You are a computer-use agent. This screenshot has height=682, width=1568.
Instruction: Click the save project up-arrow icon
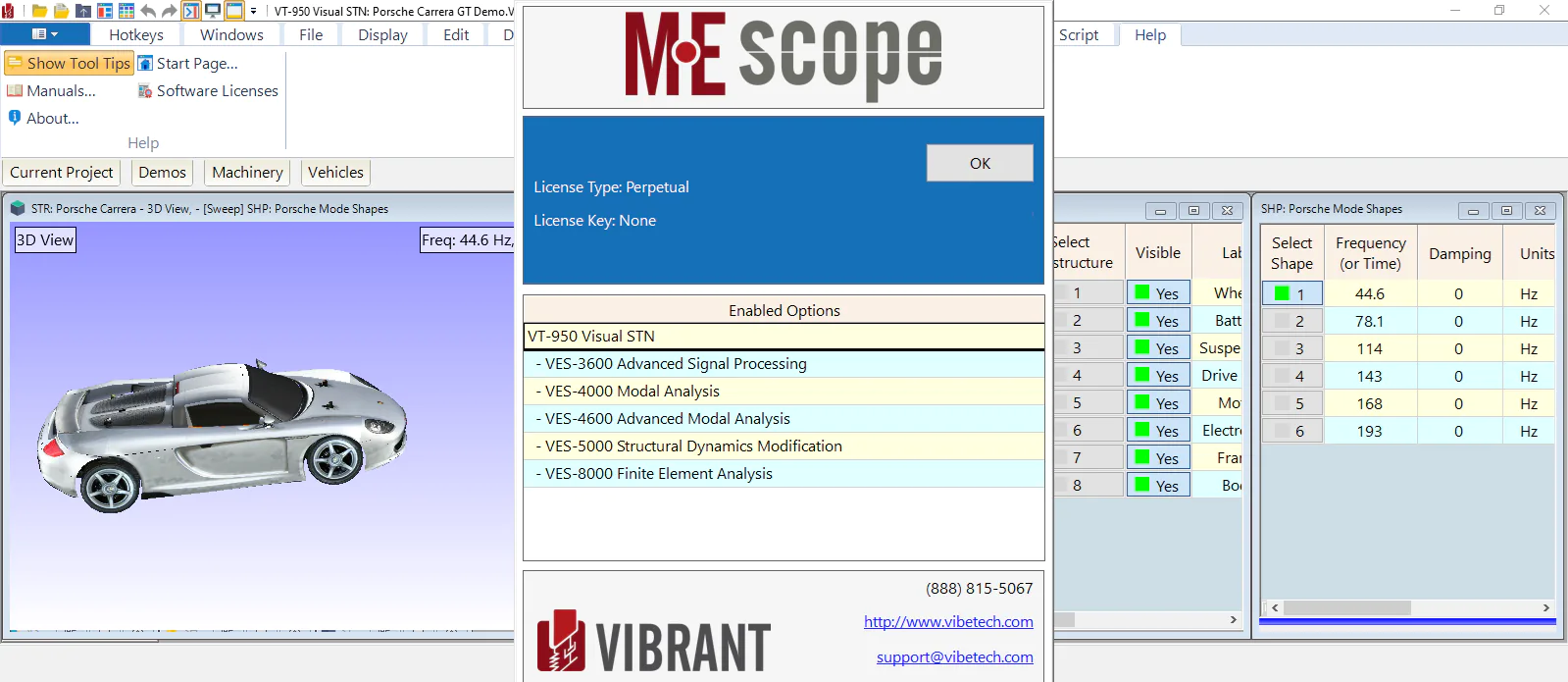[82, 11]
